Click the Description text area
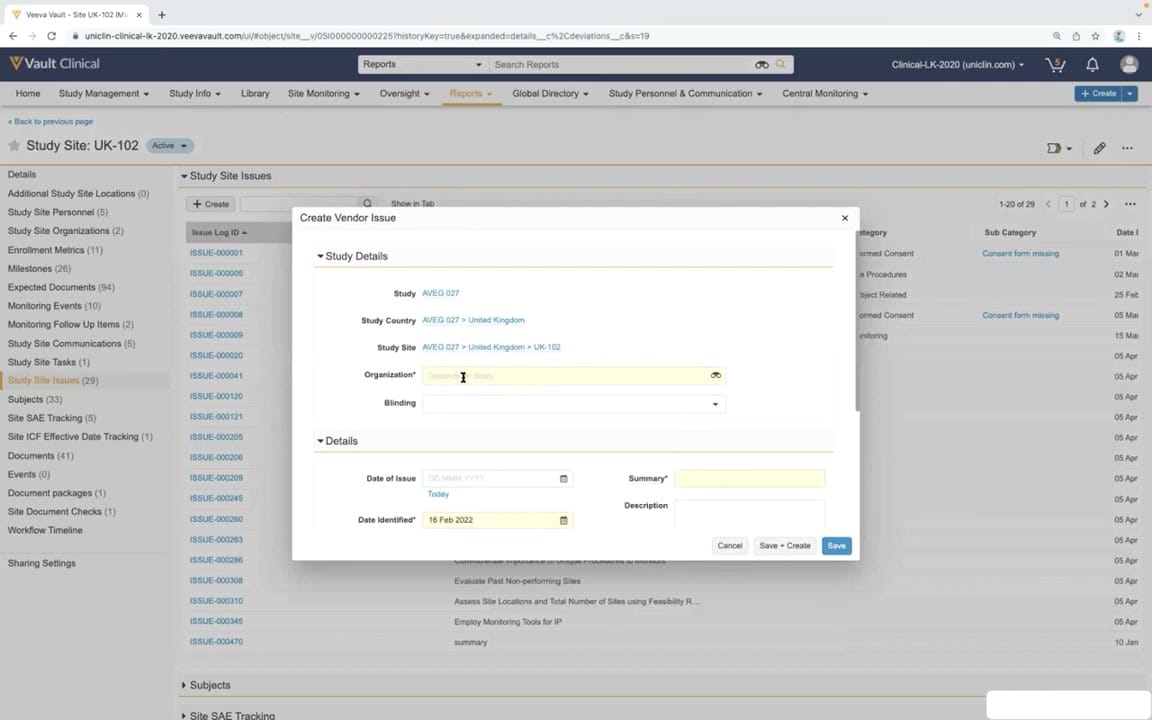This screenshot has width=1152, height=720. (x=749, y=514)
